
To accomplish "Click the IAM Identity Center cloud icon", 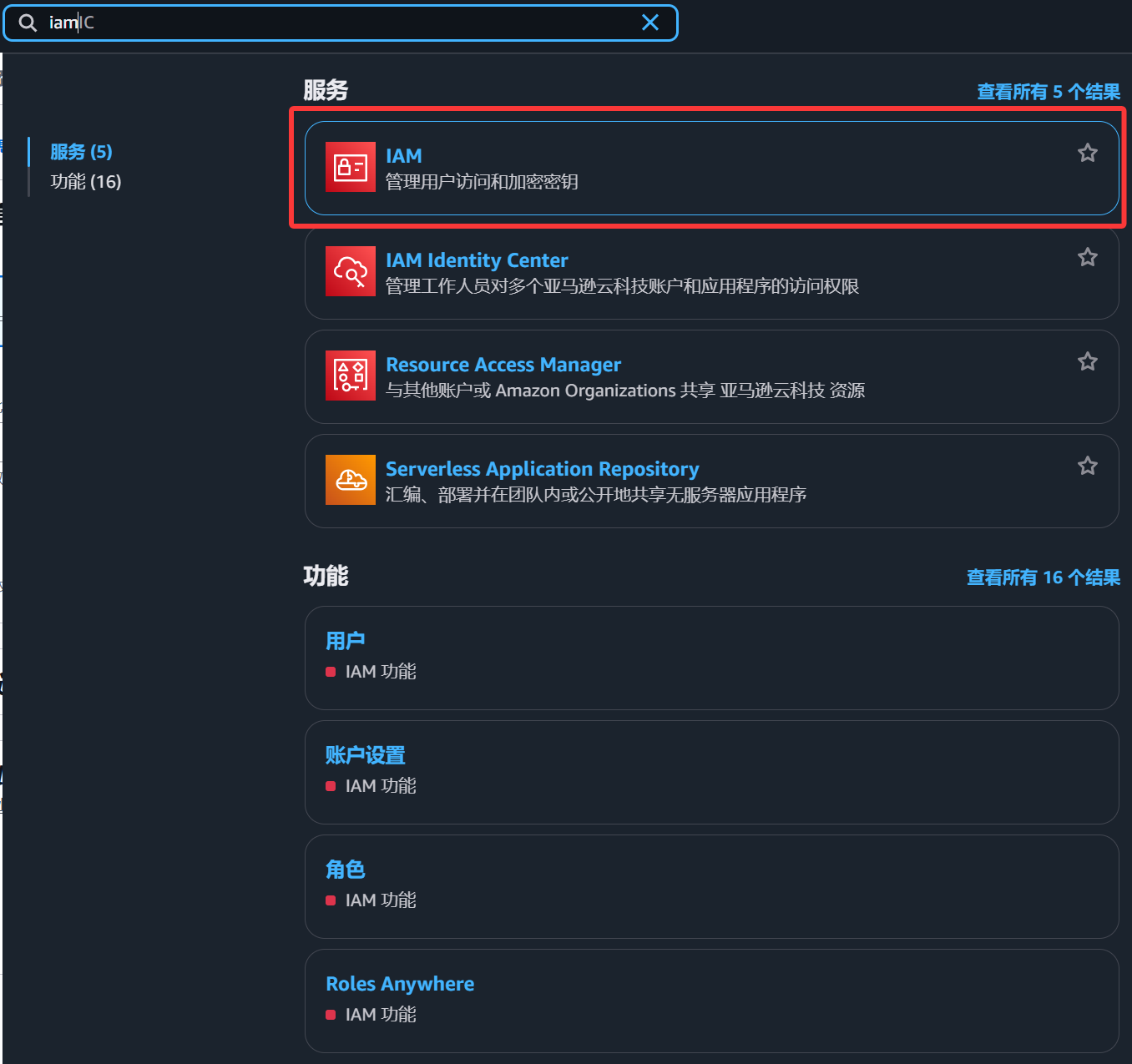I will 350,272.
